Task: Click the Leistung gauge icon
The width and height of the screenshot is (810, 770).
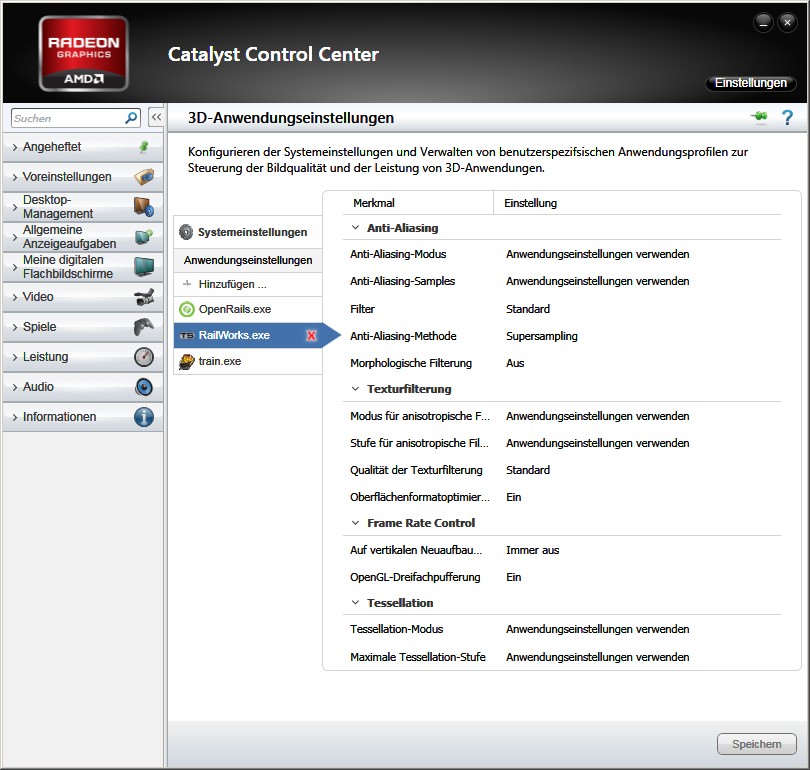Action: (x=144, y=357)
